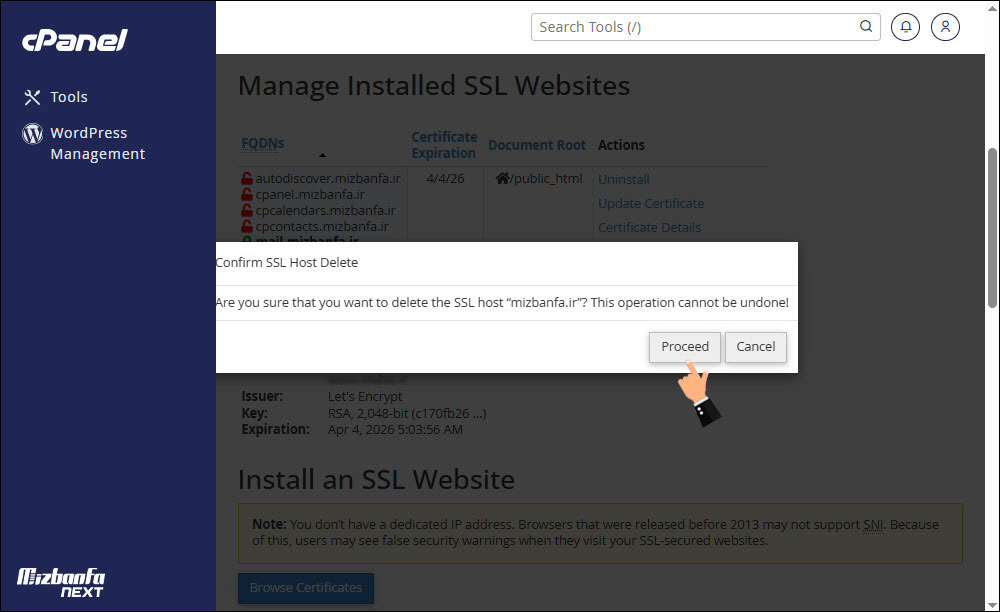
Task: Click the search magnifier icon
Action: [x=864, y=27]
